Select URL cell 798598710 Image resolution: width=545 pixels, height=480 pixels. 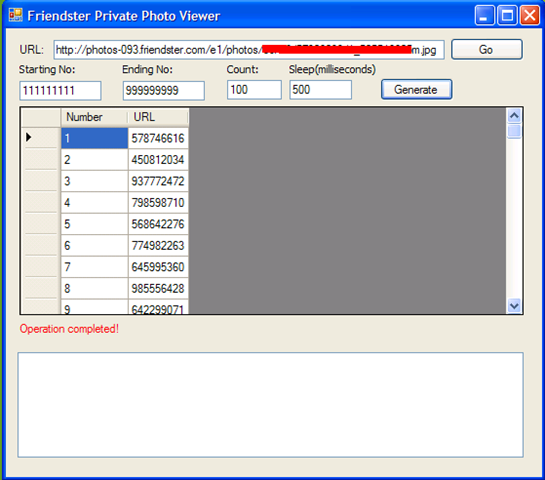point(158,203)
